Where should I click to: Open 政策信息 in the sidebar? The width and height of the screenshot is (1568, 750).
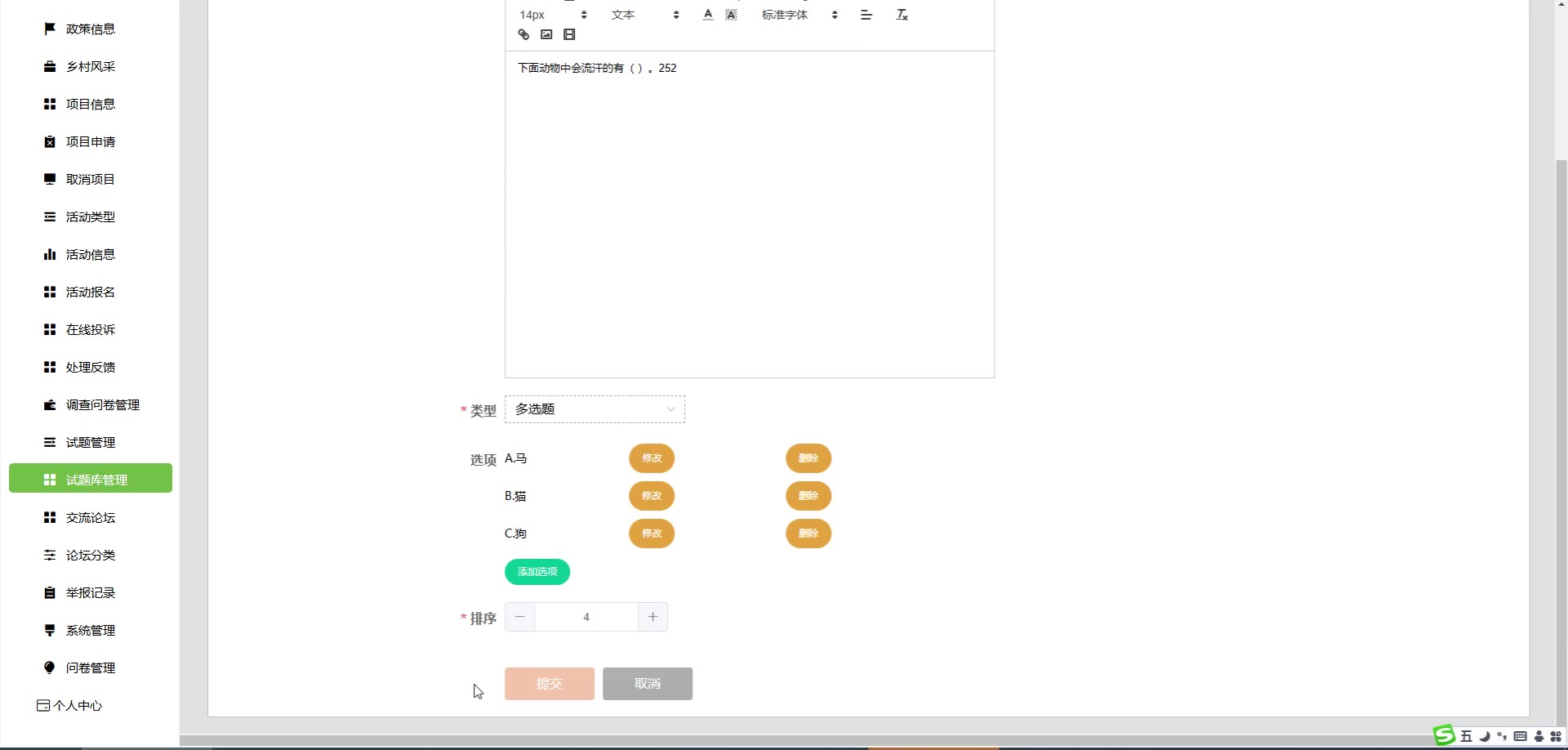[x=91, y=29]
